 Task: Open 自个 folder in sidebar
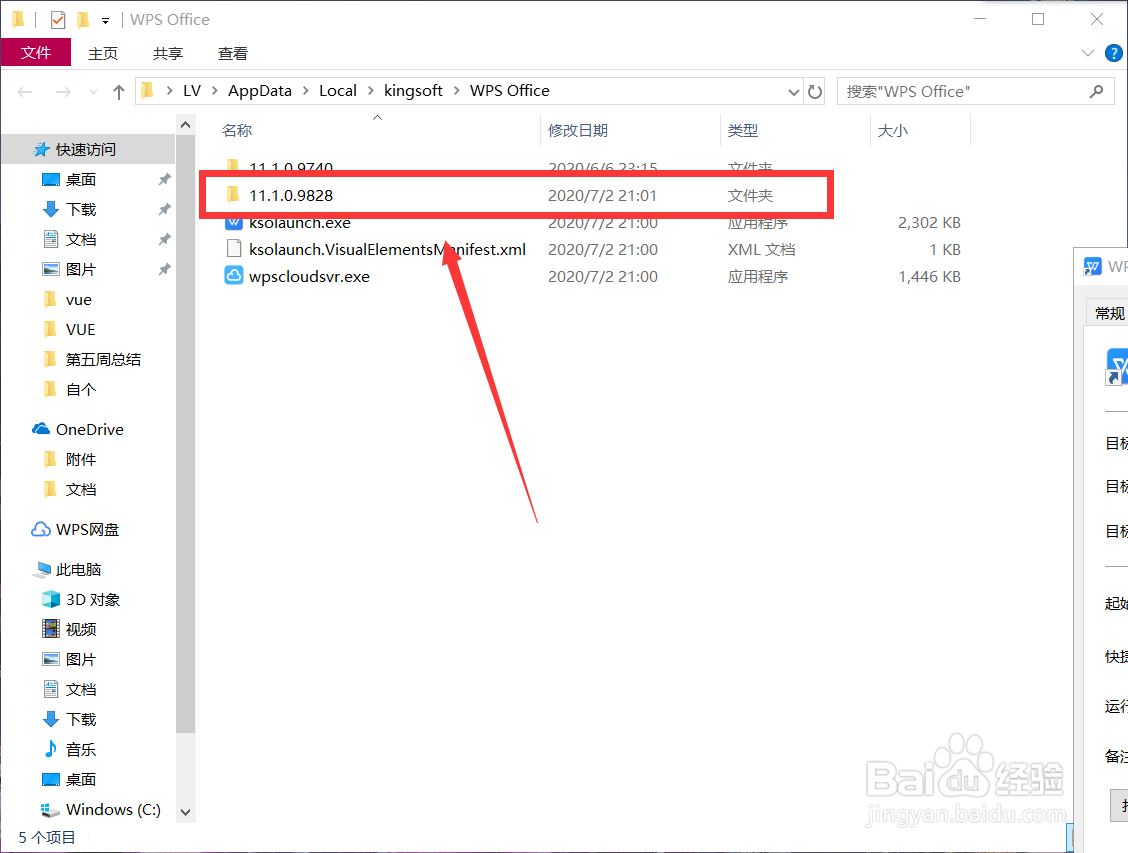pyautogui.click(x=81, y=390)
